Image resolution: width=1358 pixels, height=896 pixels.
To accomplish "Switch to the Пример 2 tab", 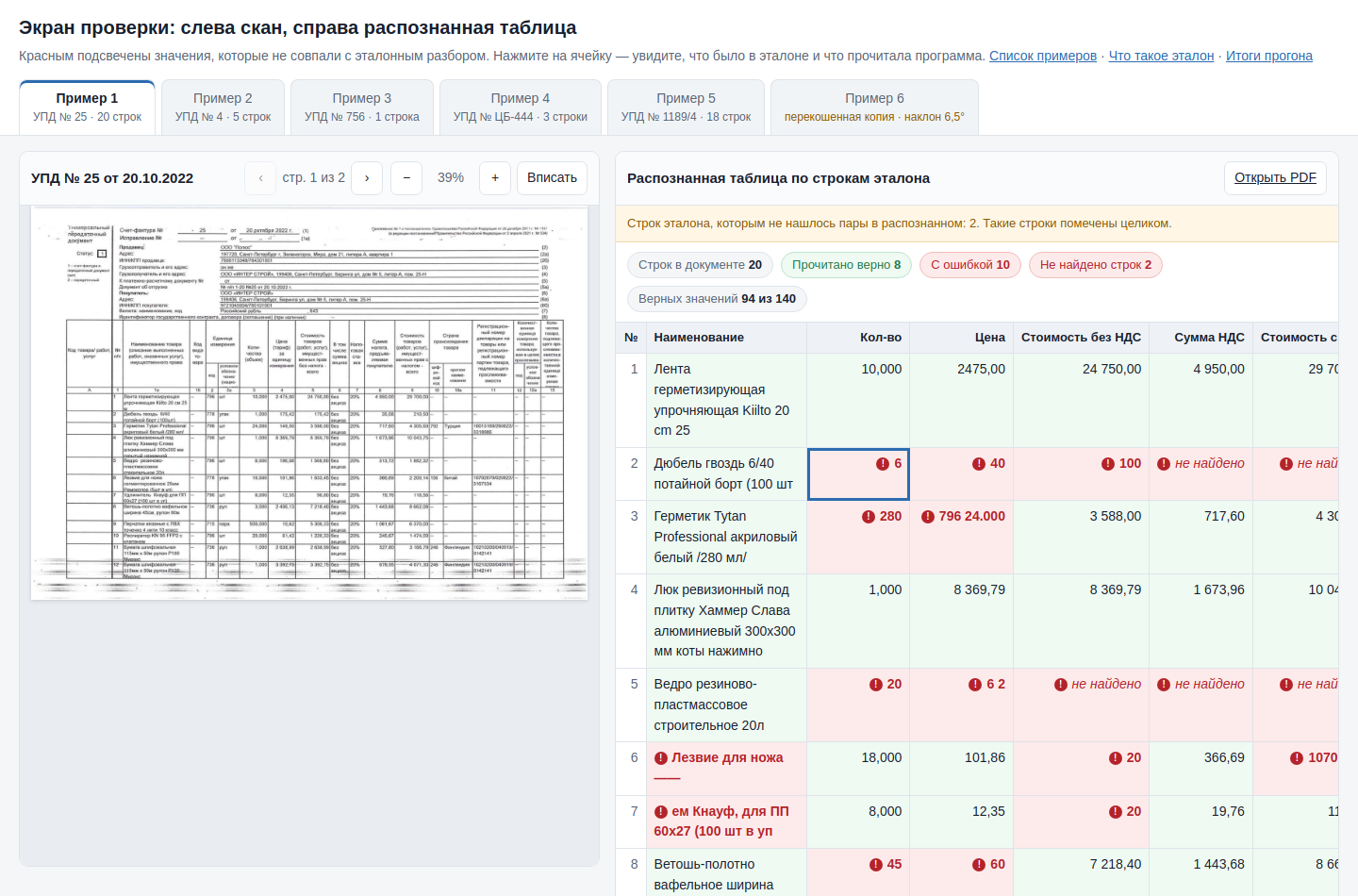I will click(x=223, y=108).
